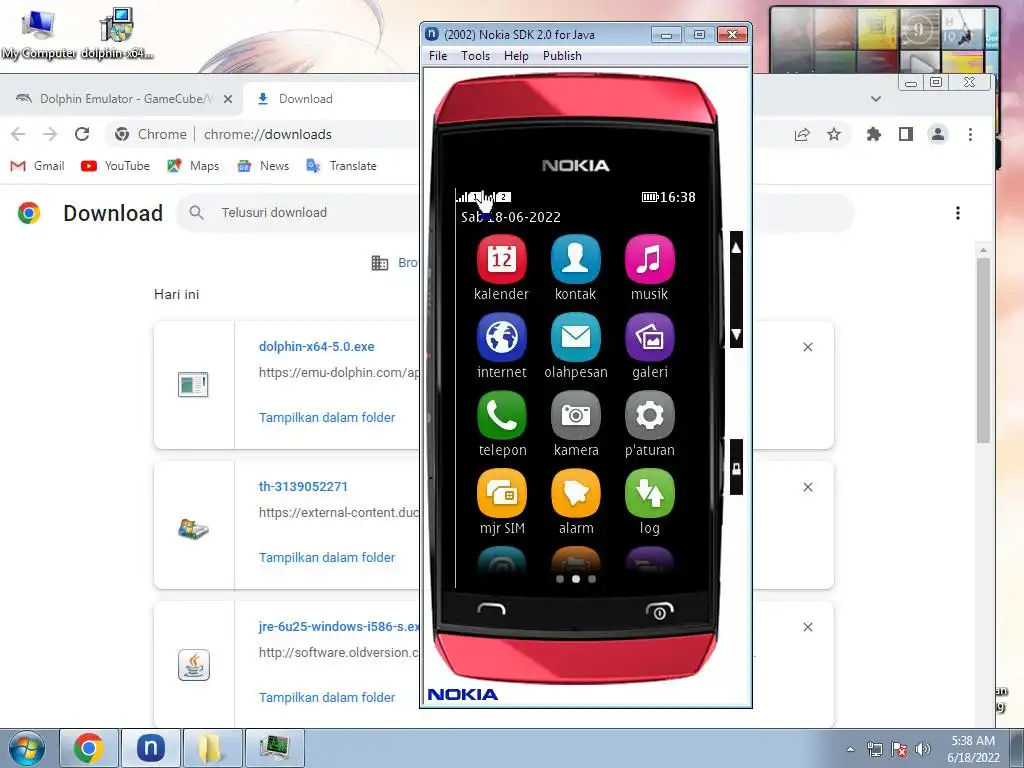Open Chrome extensions puzzle icon

click(x=873, y=135)
